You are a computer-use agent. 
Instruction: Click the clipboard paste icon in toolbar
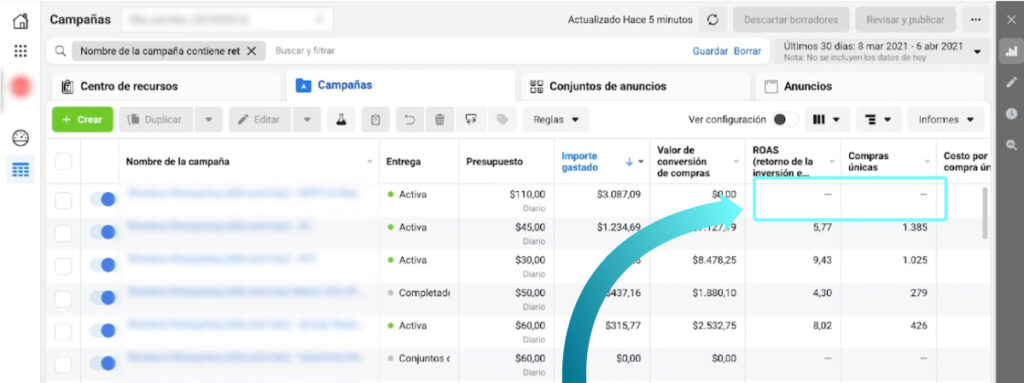coord(376,120)
